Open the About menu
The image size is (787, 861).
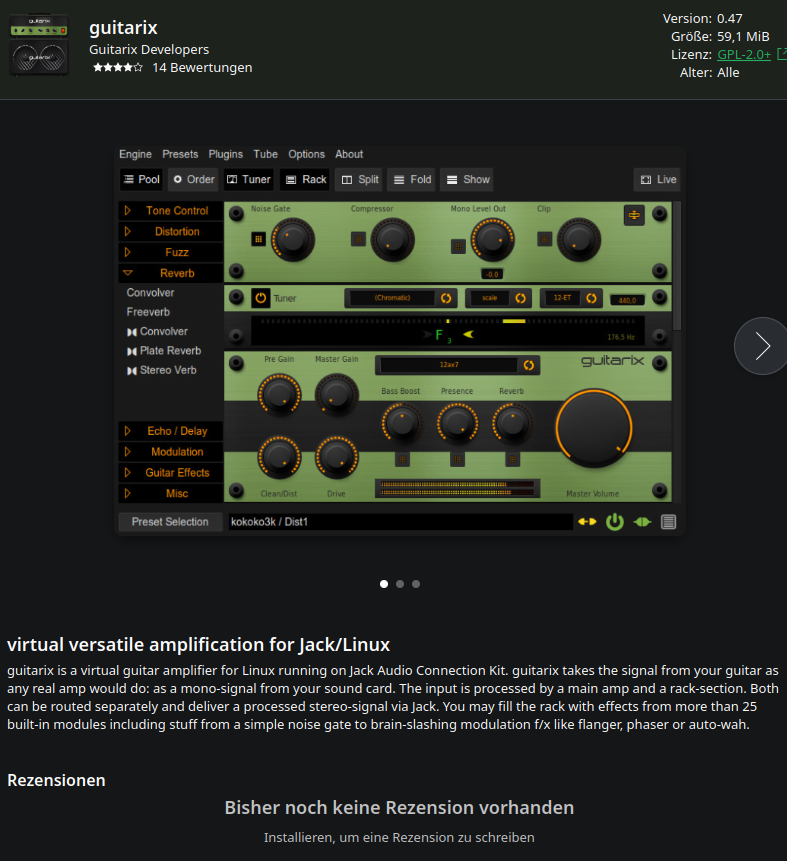tap(349, 154)
